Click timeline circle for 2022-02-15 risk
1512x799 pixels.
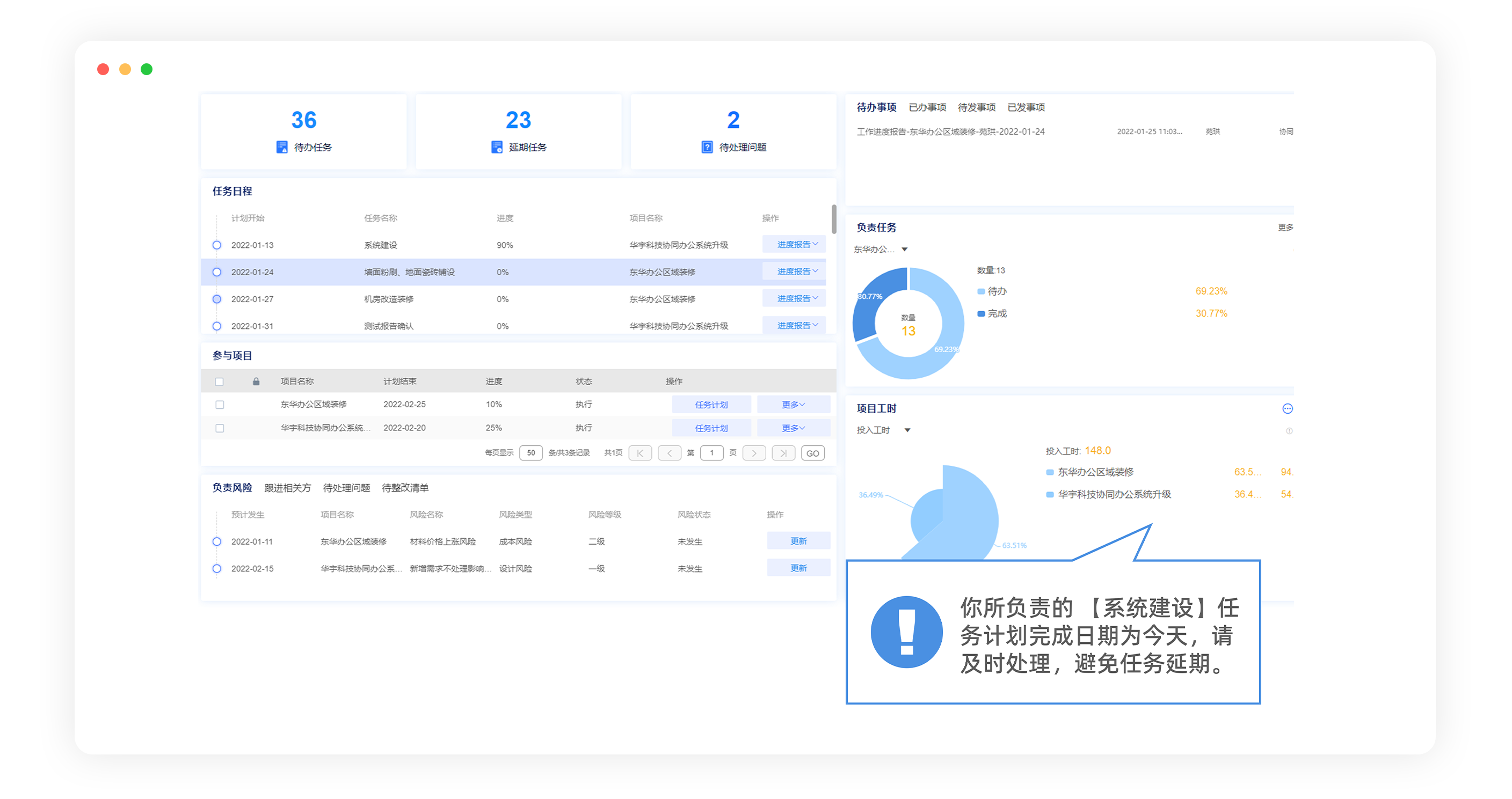pos(216,568)
